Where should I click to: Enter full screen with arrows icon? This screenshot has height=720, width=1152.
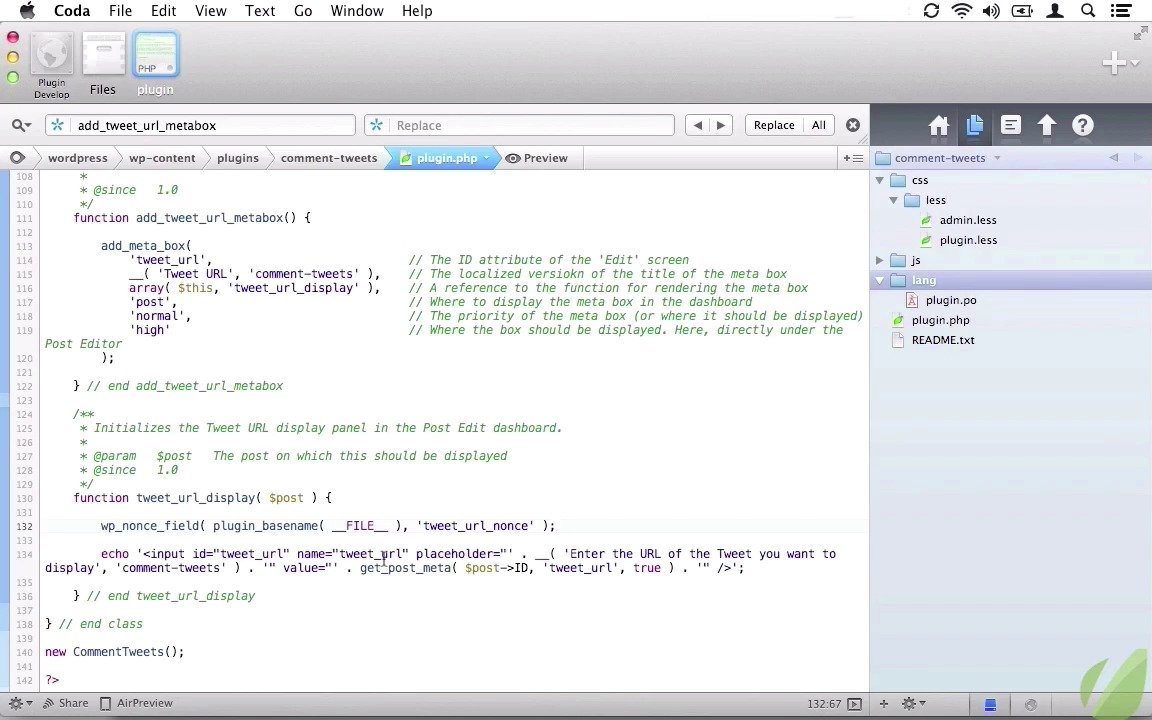tap(1140, 33)
